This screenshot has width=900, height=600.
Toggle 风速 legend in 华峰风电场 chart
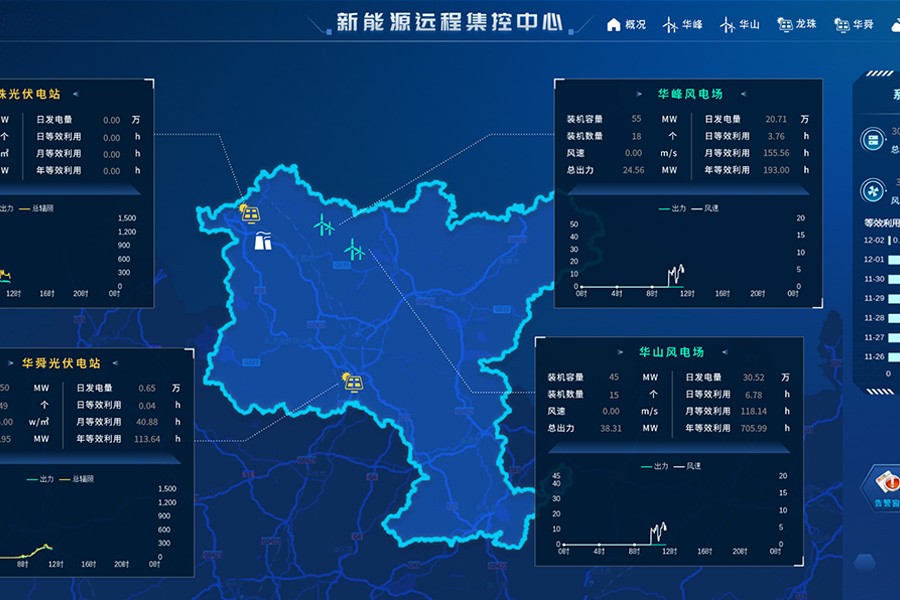pos(706,208)
